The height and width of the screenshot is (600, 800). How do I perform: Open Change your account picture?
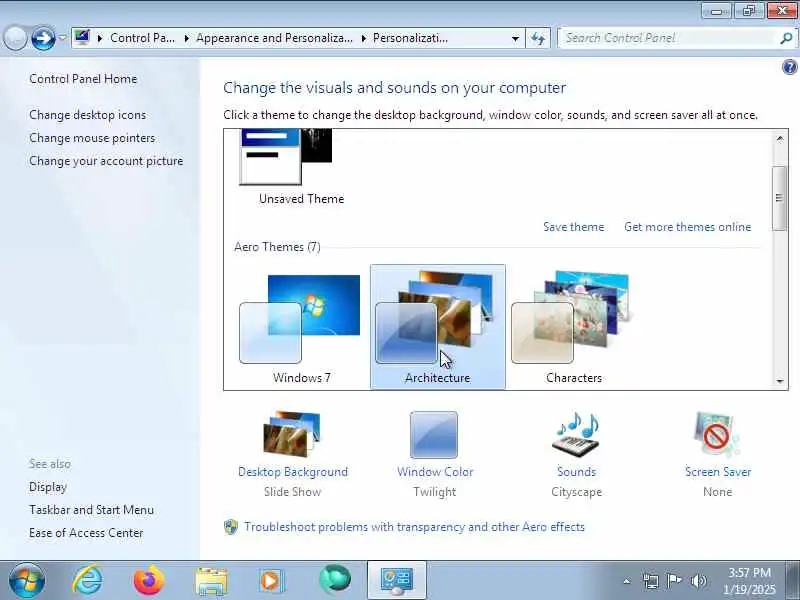(x=106, y=161)
